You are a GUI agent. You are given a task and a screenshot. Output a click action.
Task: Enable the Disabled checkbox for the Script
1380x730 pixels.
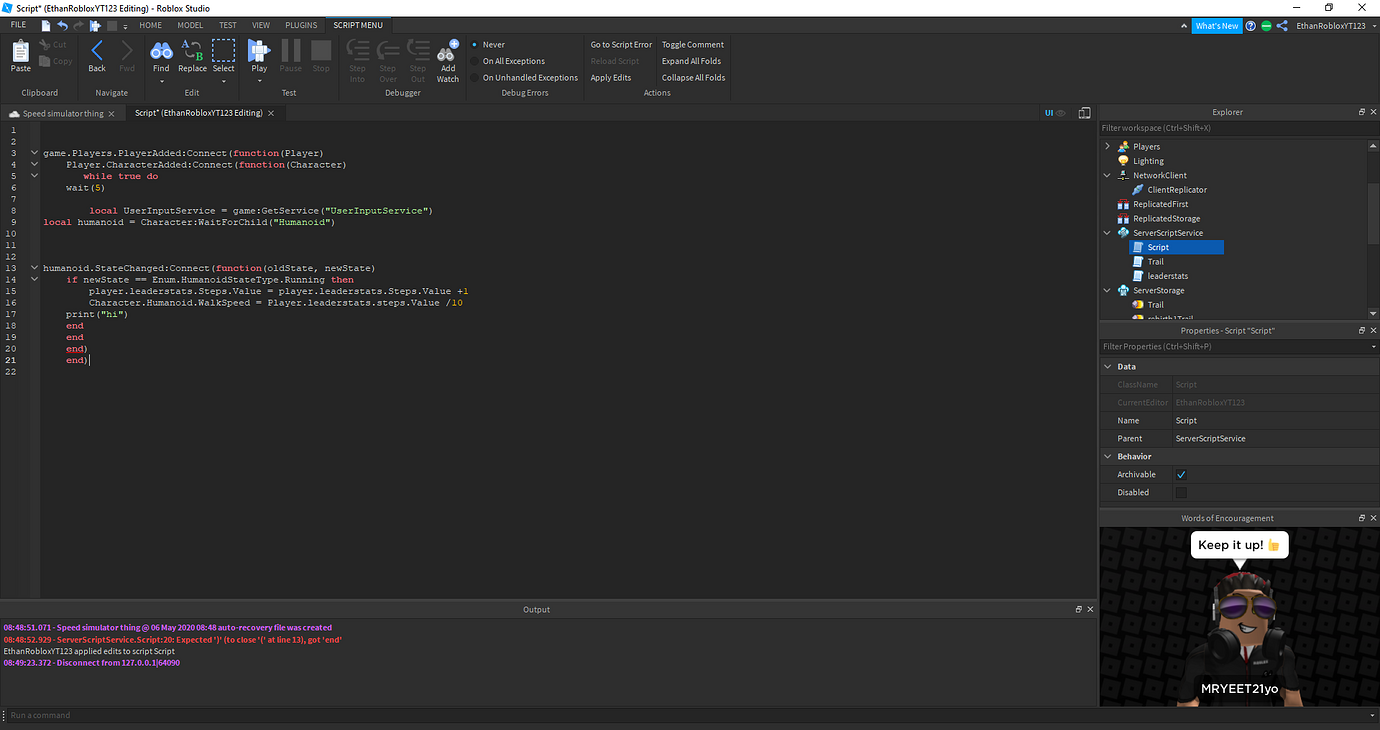pos(1181,492)
